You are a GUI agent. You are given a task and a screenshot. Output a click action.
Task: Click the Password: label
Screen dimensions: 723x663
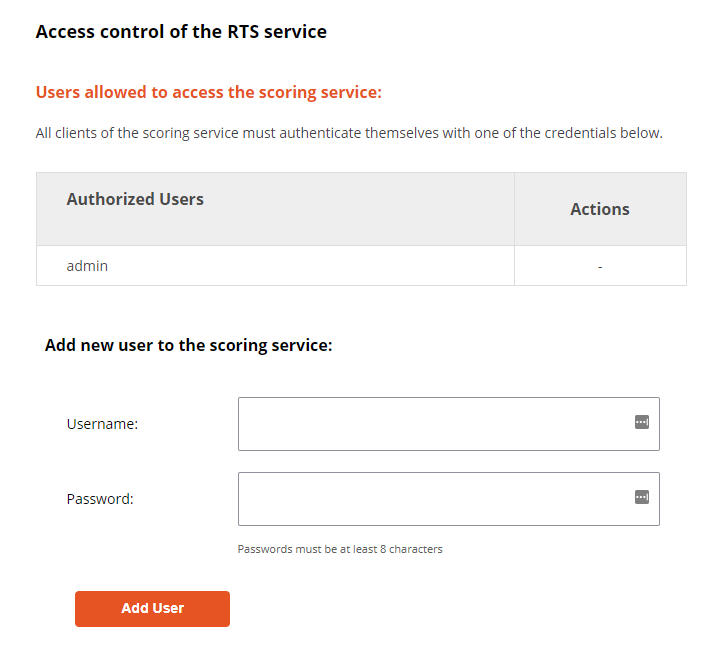pyautogui.click(x=100, y=499)
